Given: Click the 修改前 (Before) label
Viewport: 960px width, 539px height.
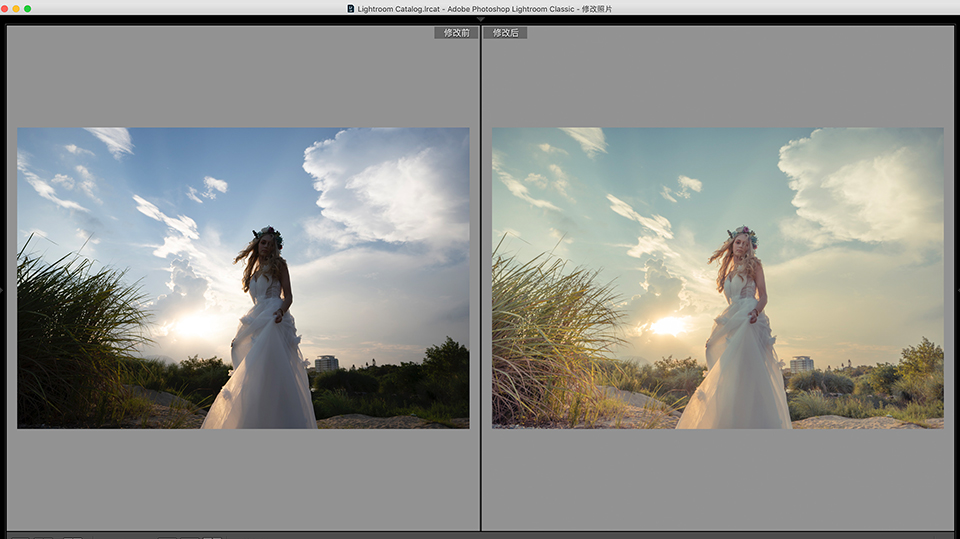Looking at the screenshot, I should pos(456,33).
